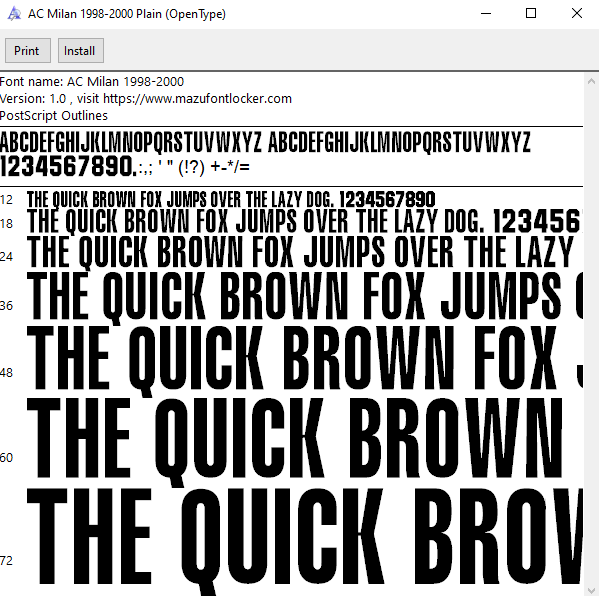The width and height of the screenshot is (599, 596).
Task: Click the 48 point sample text
Action: tap(304, 358)
